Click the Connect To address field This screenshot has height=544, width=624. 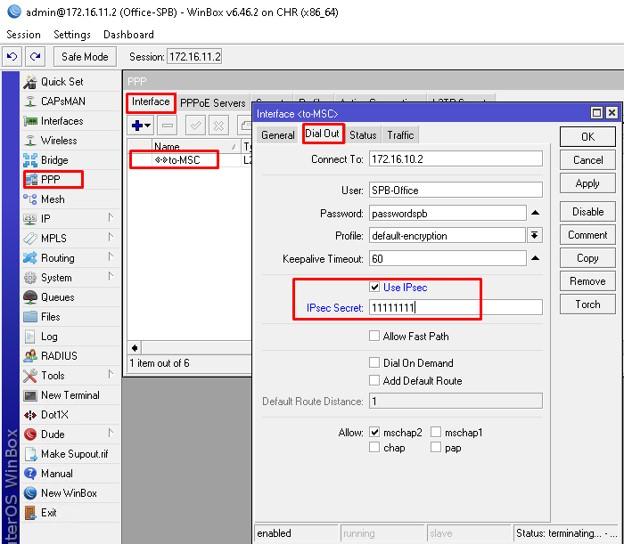tap(456, 159)
